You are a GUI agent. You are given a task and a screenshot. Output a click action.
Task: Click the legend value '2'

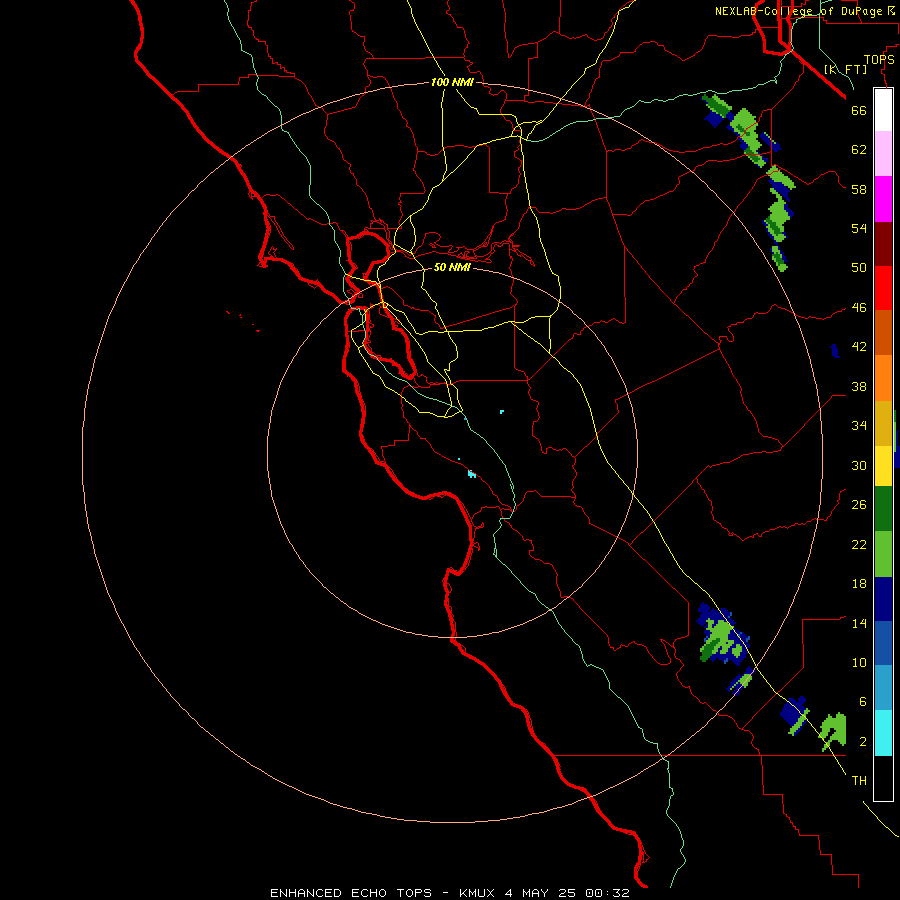863,742
